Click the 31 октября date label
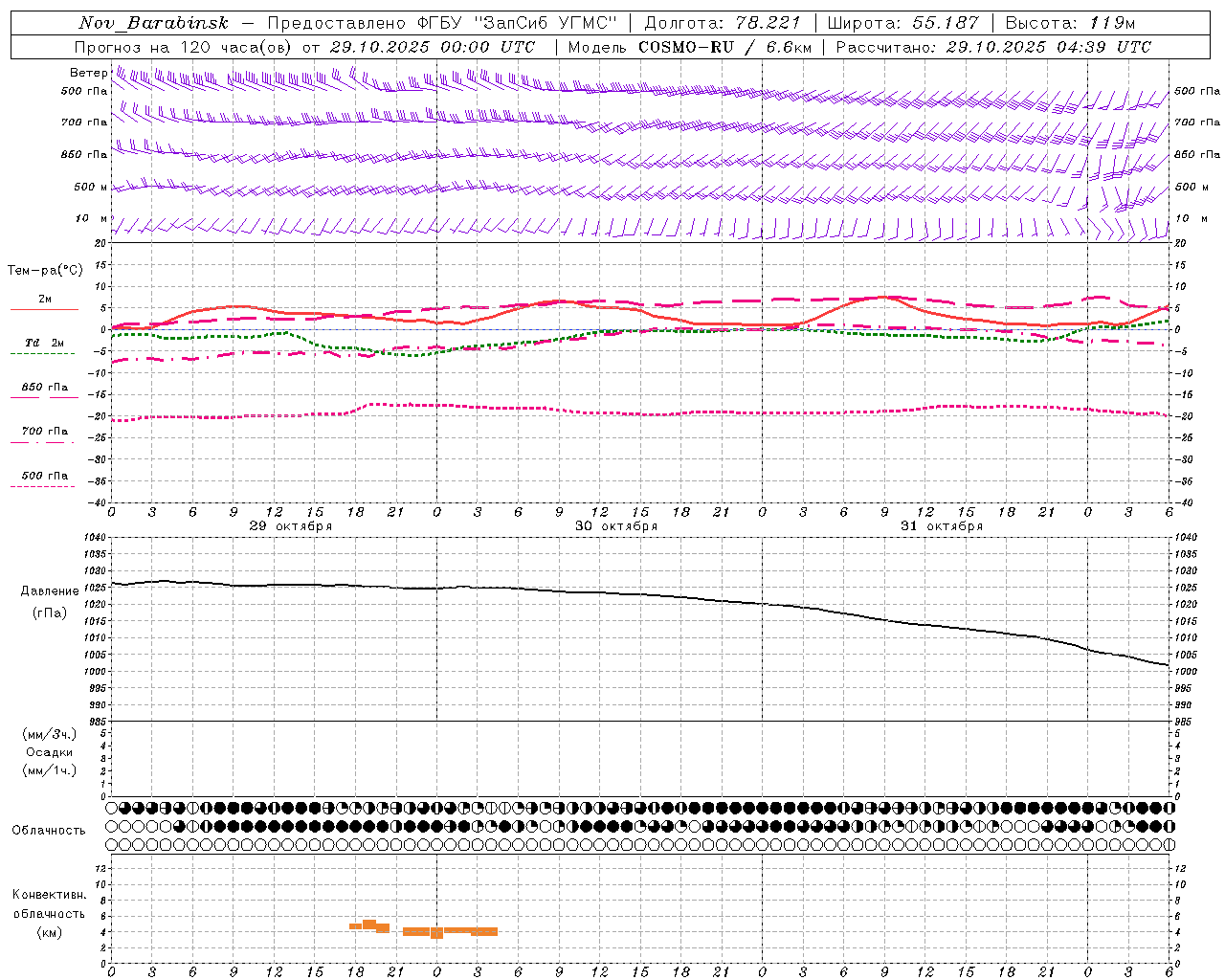The width and height of the screenshot is (1225, 980). pos(942,526)
